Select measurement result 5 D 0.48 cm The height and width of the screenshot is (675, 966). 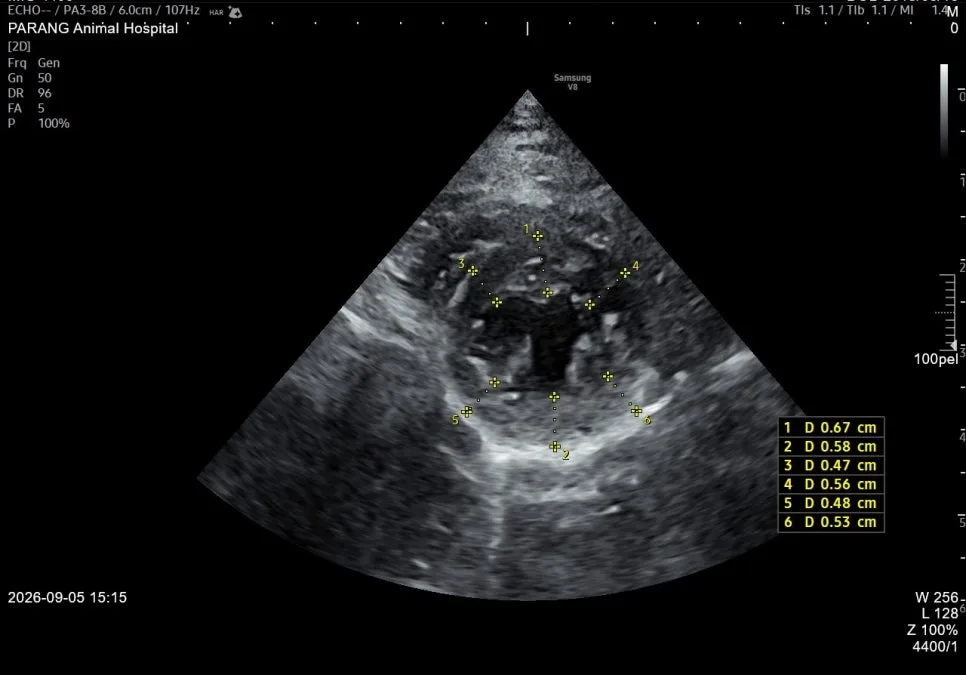point(831,503)
